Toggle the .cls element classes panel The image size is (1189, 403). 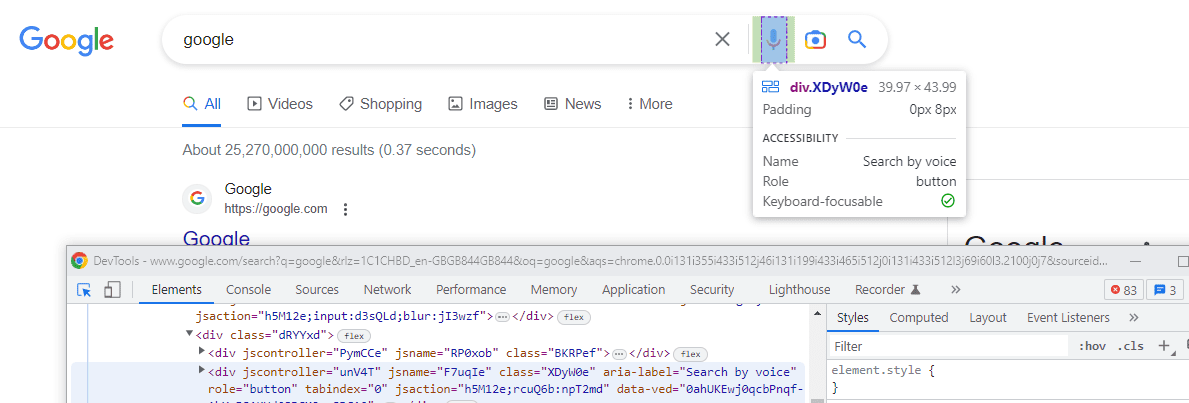[x=1130, y=346]
